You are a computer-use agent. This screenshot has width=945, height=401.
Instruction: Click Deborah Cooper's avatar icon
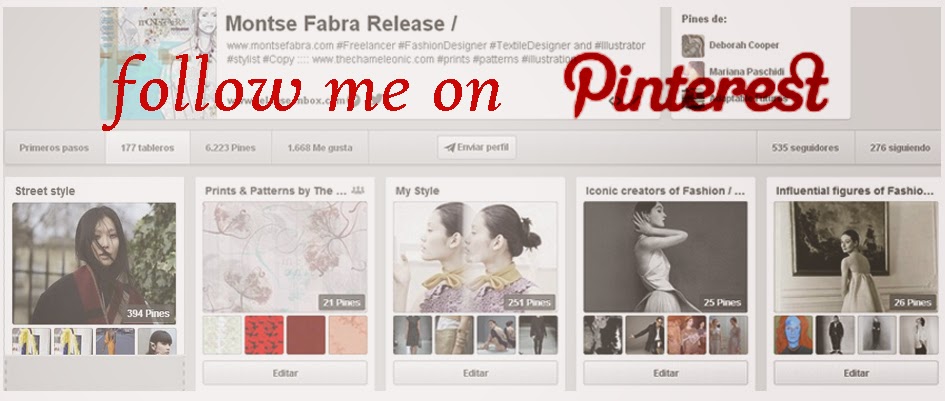pos(692,45)
